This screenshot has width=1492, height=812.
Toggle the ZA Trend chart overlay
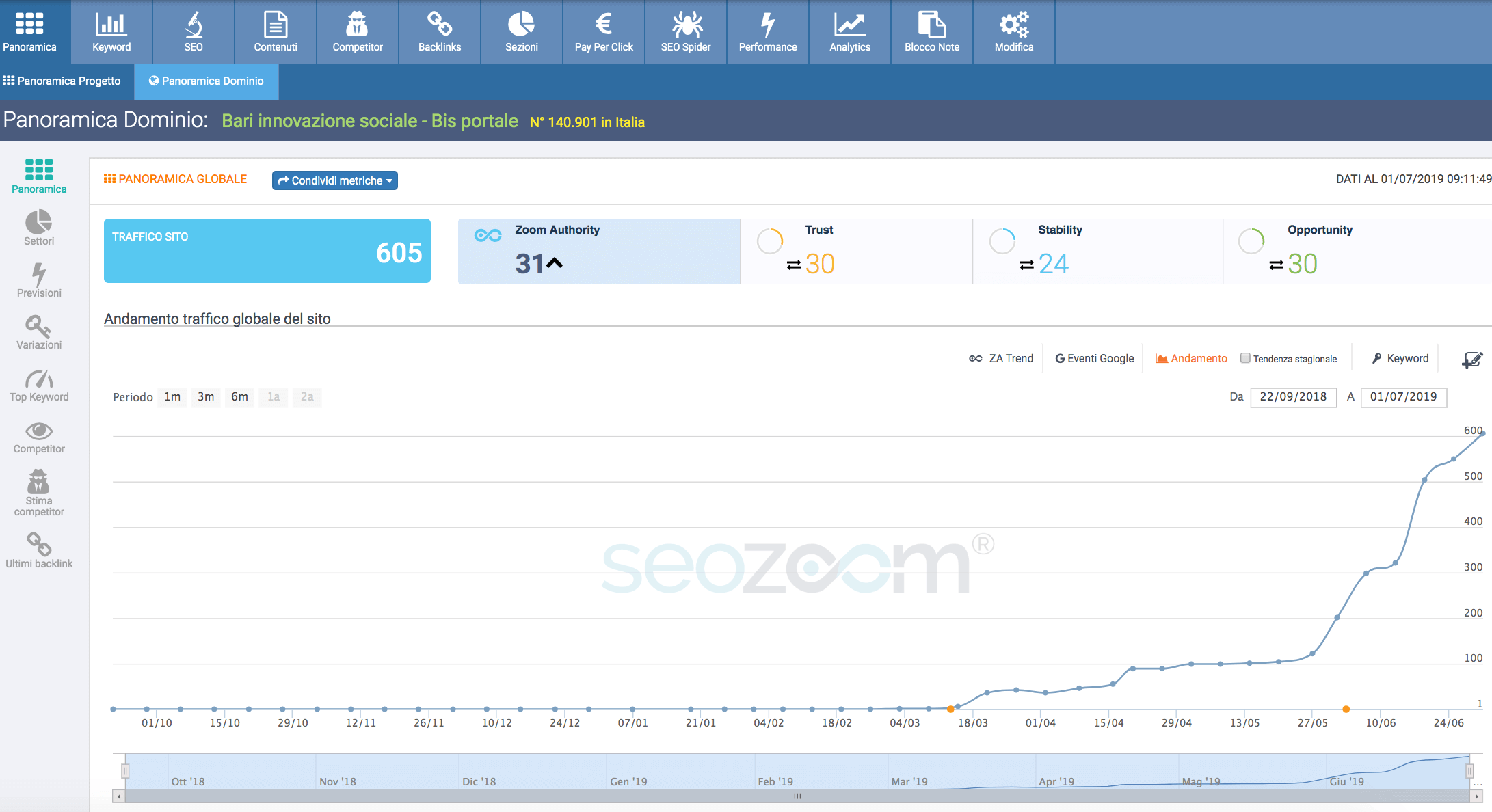[1001, 358]
